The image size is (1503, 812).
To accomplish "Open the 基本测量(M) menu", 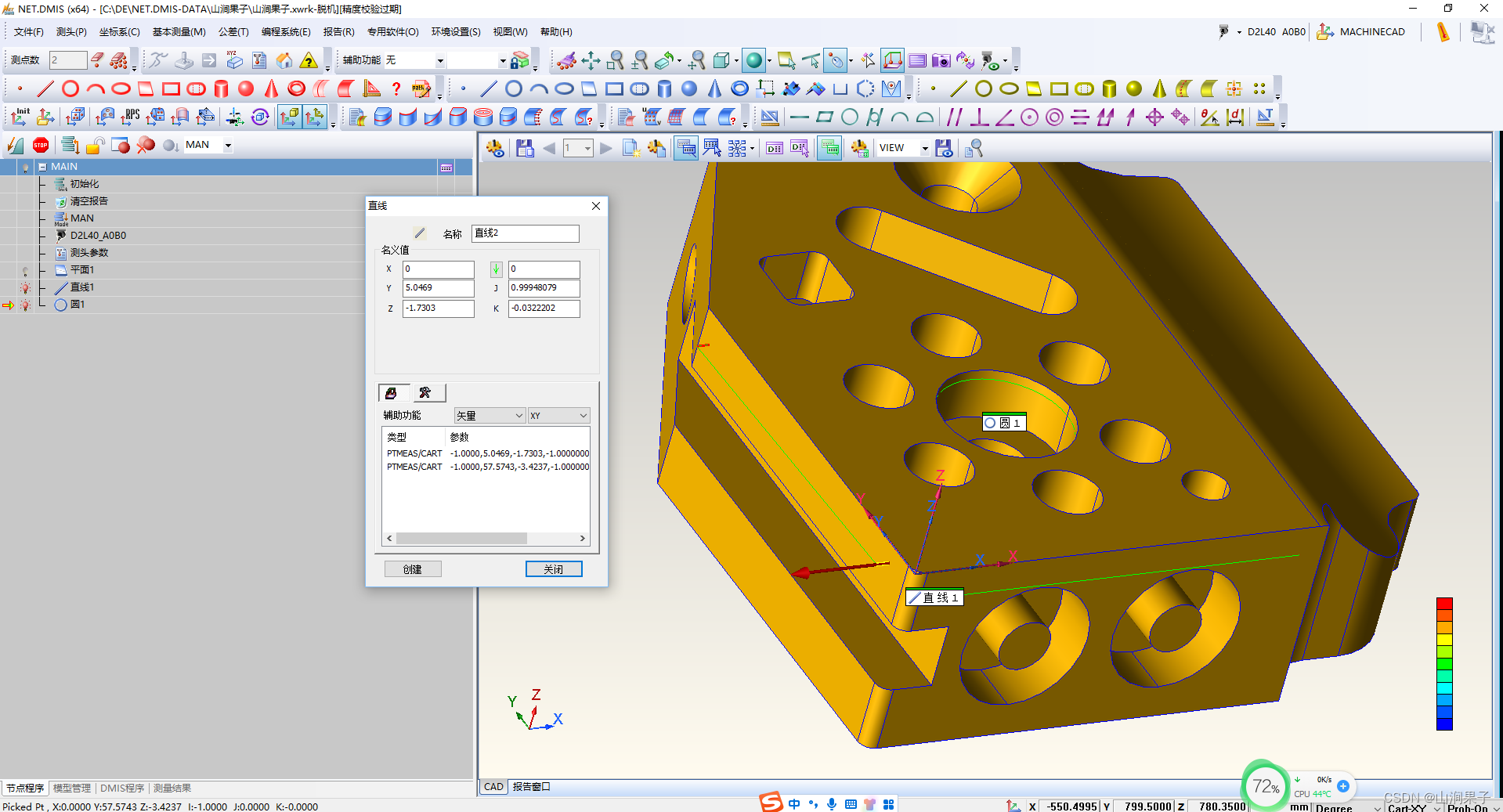I will click(x=179, y=32).
